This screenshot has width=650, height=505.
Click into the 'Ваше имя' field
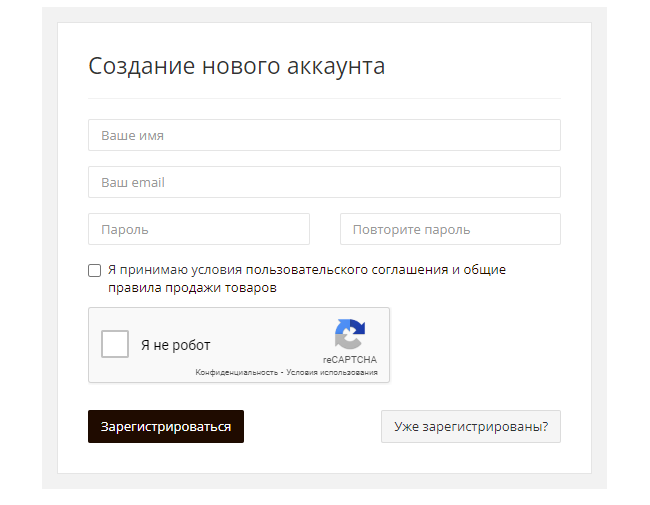click(324, 135)
